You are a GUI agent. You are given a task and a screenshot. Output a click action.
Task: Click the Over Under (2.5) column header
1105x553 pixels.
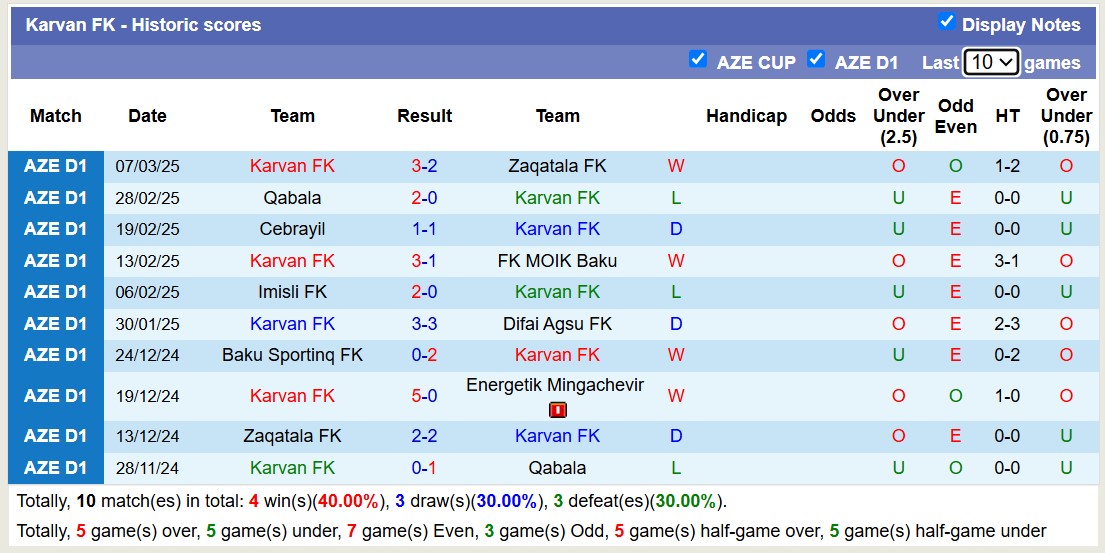tap(898, 116)
